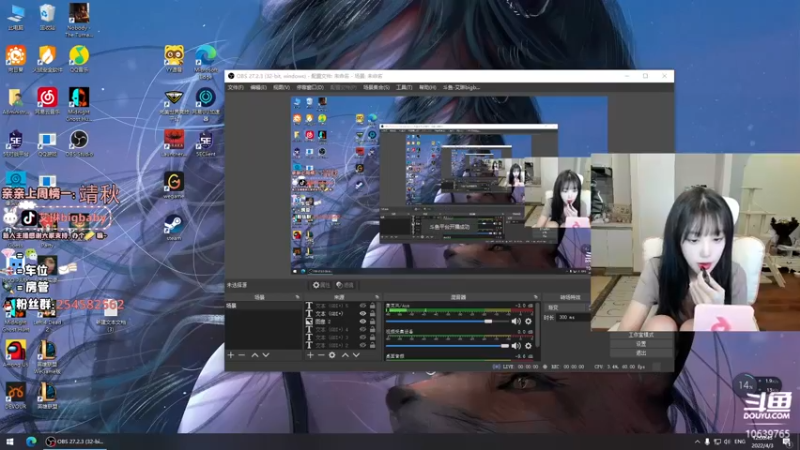This screenshot has height=450, width=800.
Task: Open the Microsoft Edge desktop shortcut
Action: [x=206, y=61]
